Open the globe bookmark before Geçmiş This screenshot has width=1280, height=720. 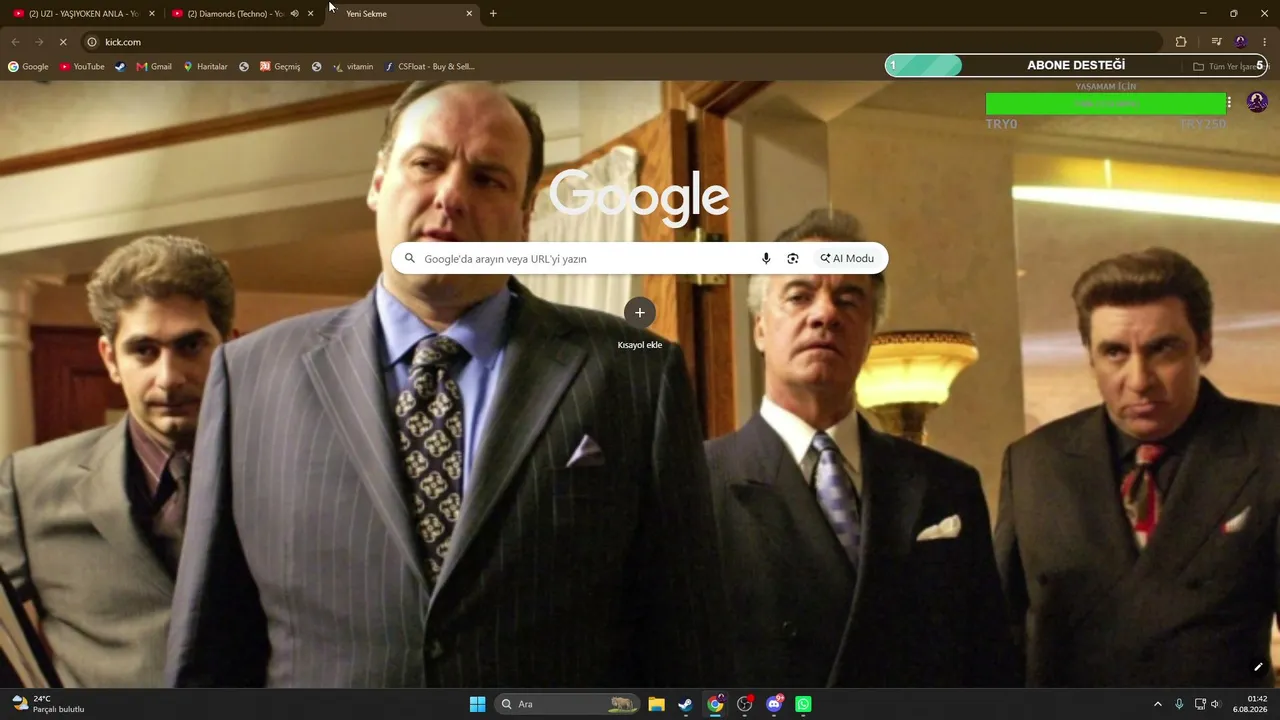point(244,67)
